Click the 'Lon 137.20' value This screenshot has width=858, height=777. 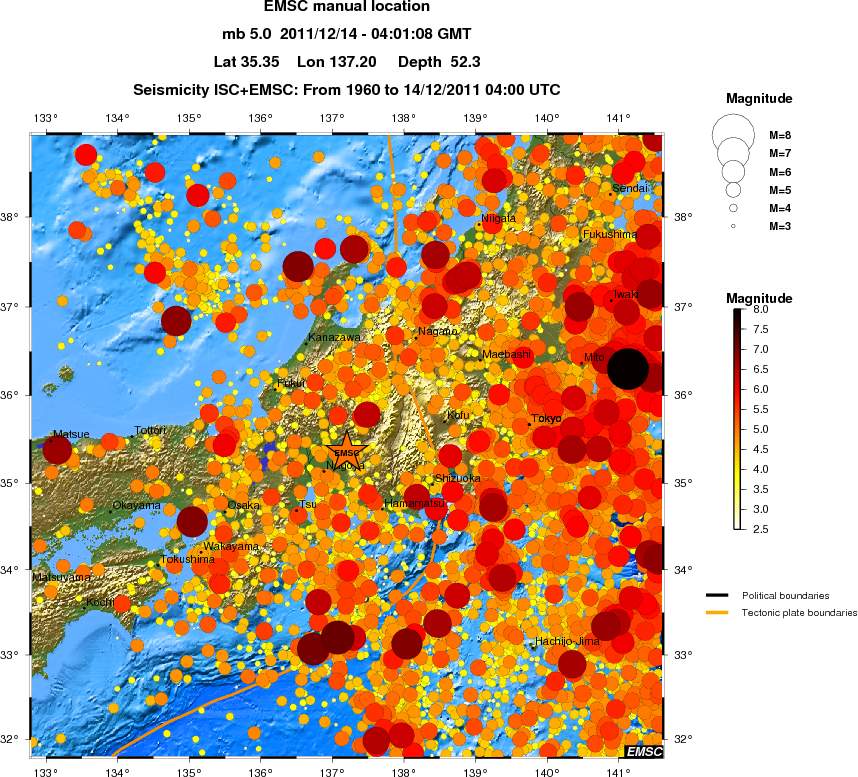point(337,62)
